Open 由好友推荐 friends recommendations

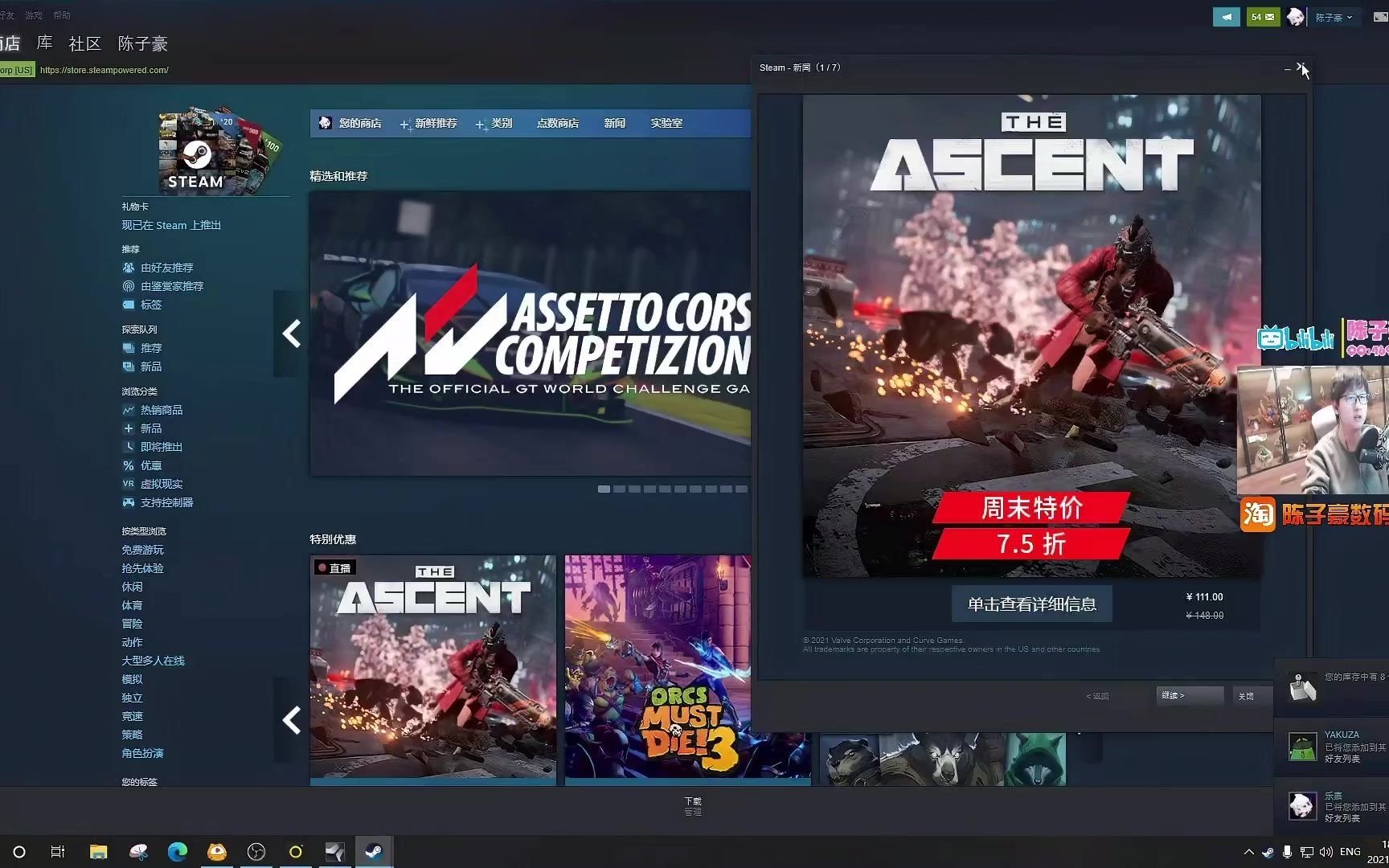(167, 268)
